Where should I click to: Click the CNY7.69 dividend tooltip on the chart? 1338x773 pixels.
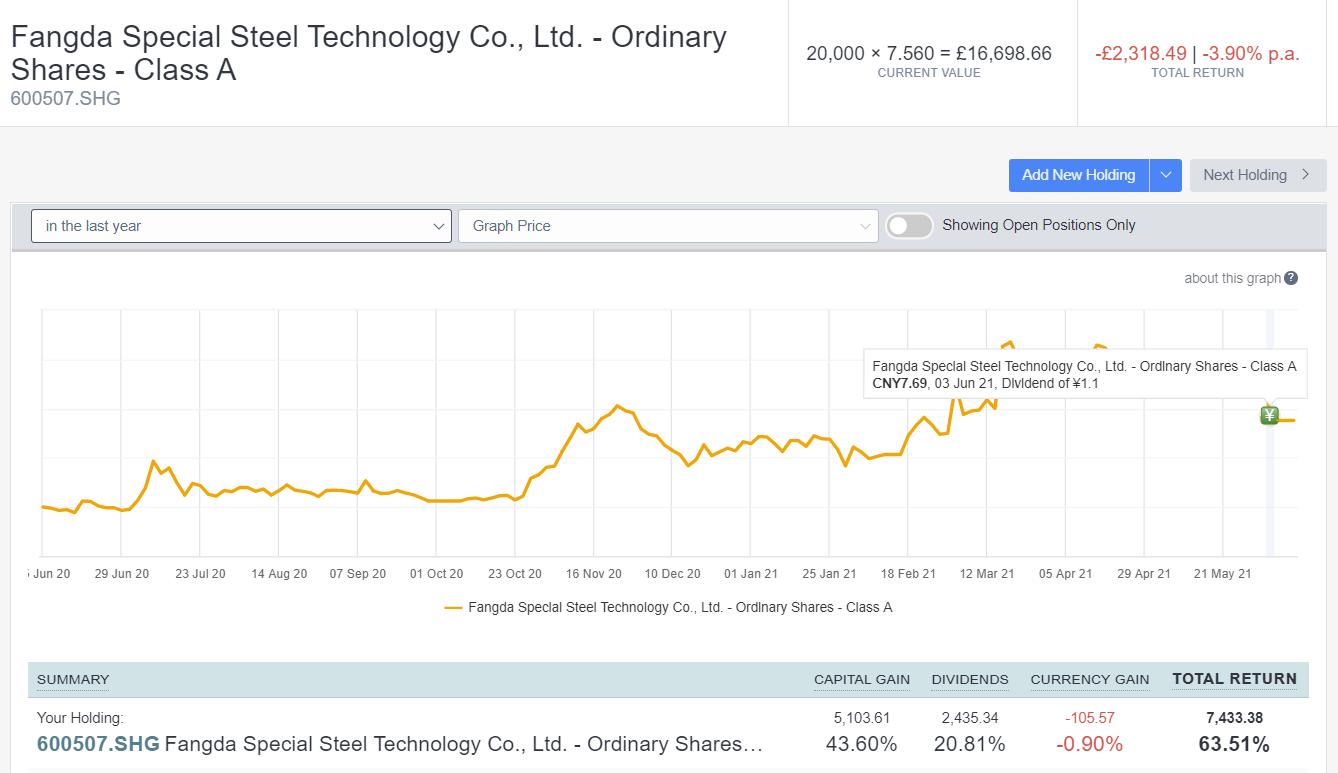click(1085, 373)
